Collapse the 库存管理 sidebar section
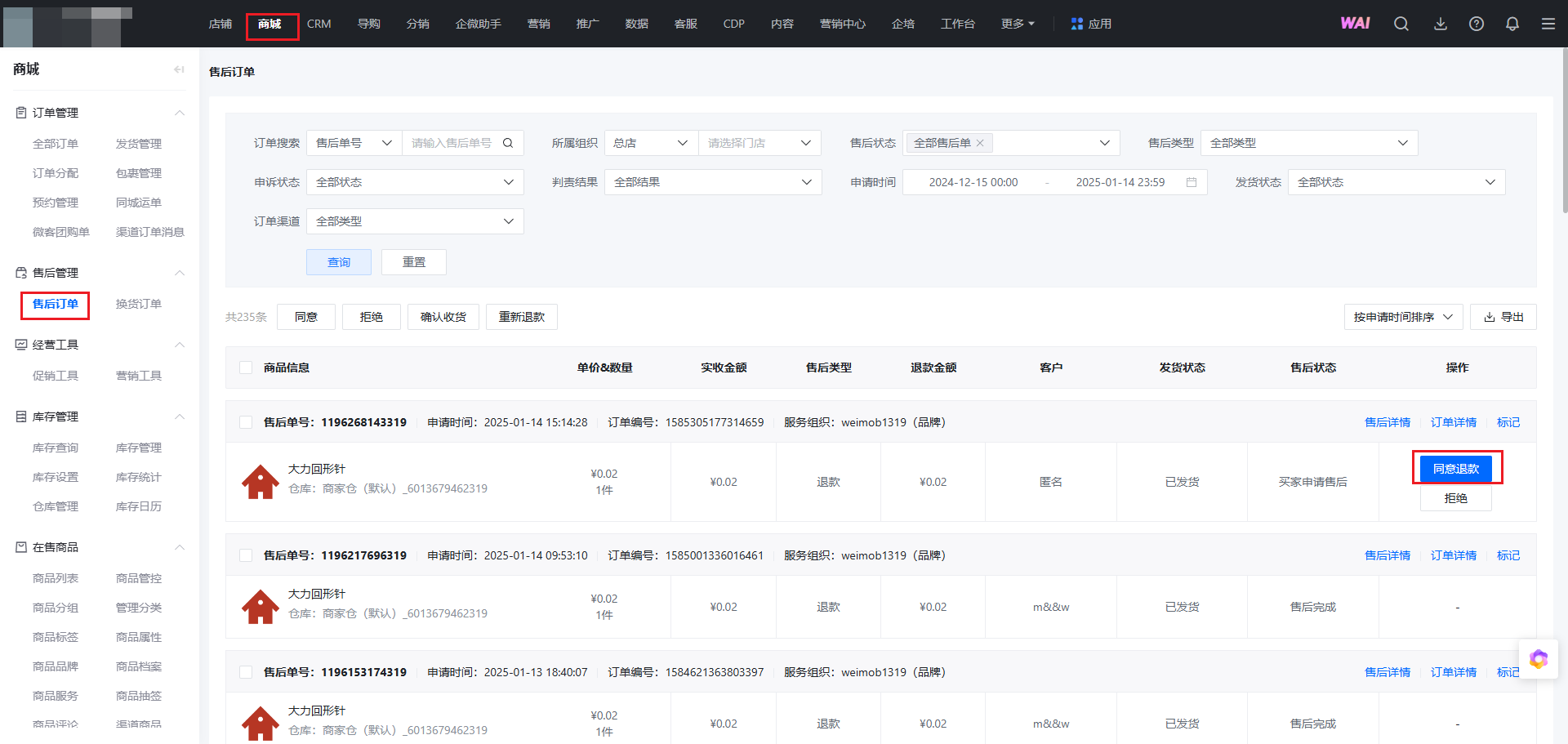 click(x=180, y=417)
